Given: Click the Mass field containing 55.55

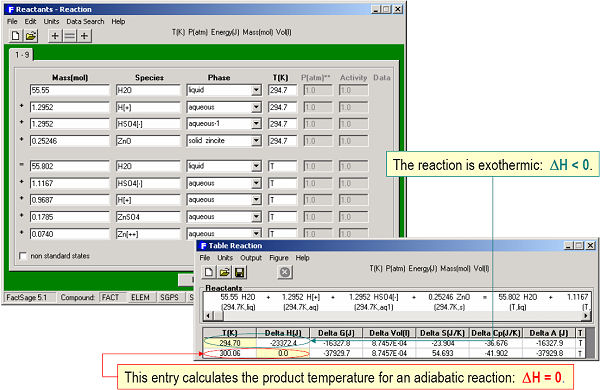Looking at the screenshot, I should click(69, 90).
